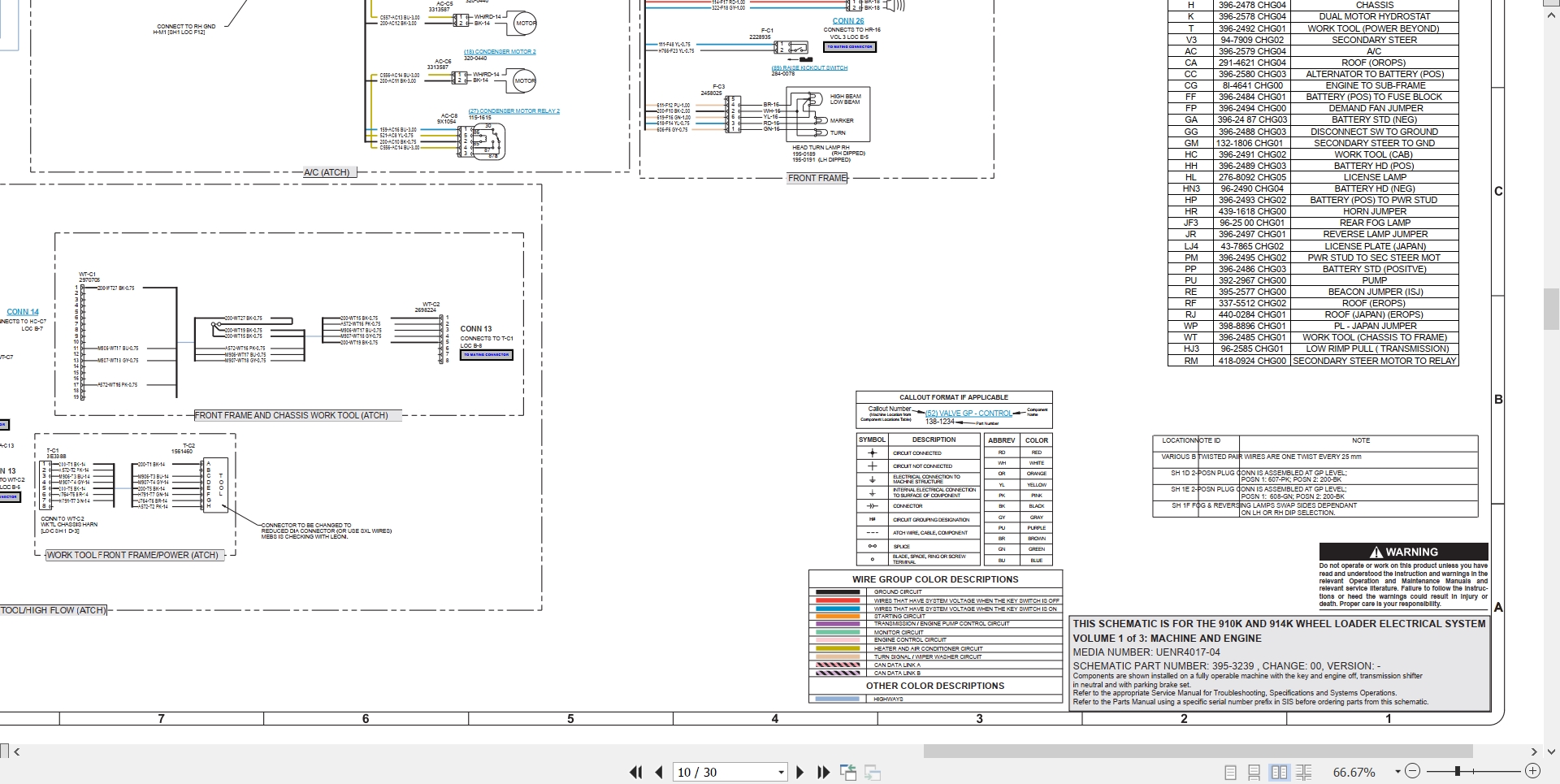Image resolution: width=1560 pixels, height=784 pixels.
Task: Follow the CONN 26 link
Action: [848, 21]
